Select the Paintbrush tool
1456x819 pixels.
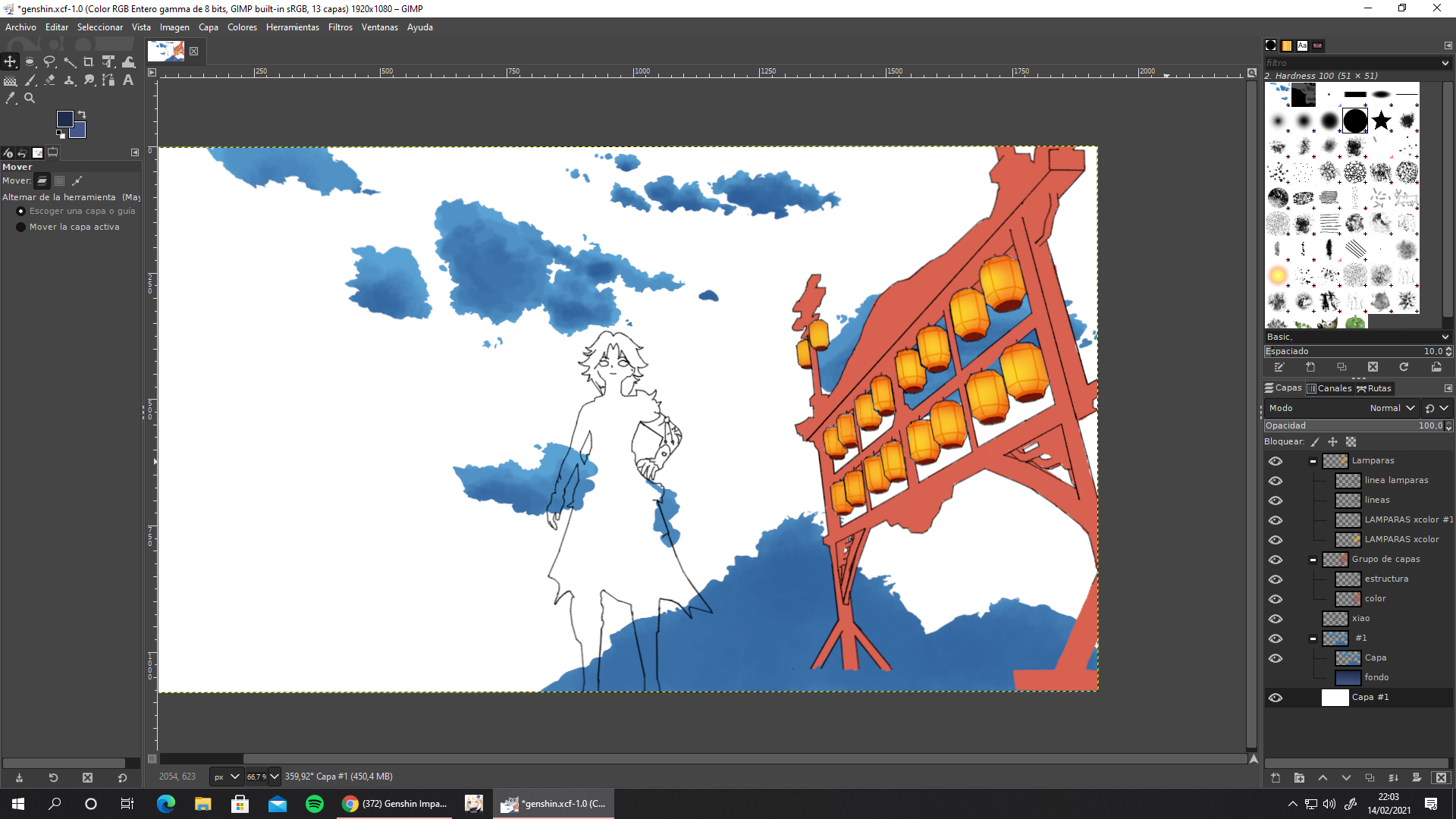[x=30, y=80]
